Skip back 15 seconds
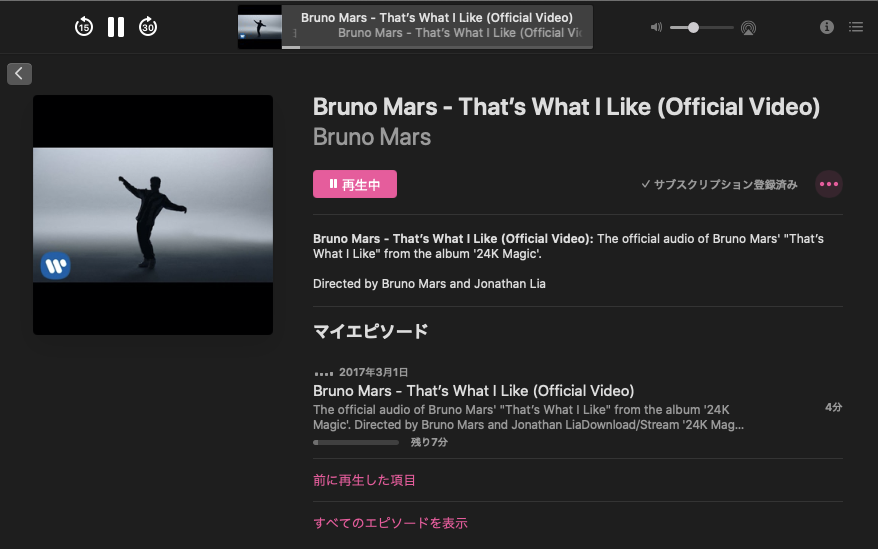The image size is (878, 549). click(x=84, y=26)
